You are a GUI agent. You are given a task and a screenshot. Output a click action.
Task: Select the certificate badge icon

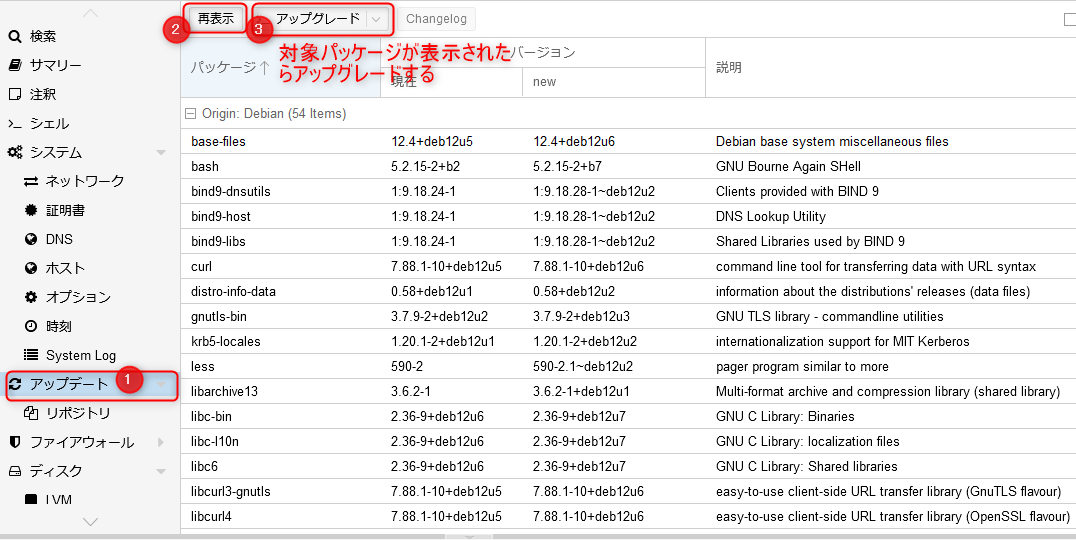pyautogui.click(x=31, y=211)
